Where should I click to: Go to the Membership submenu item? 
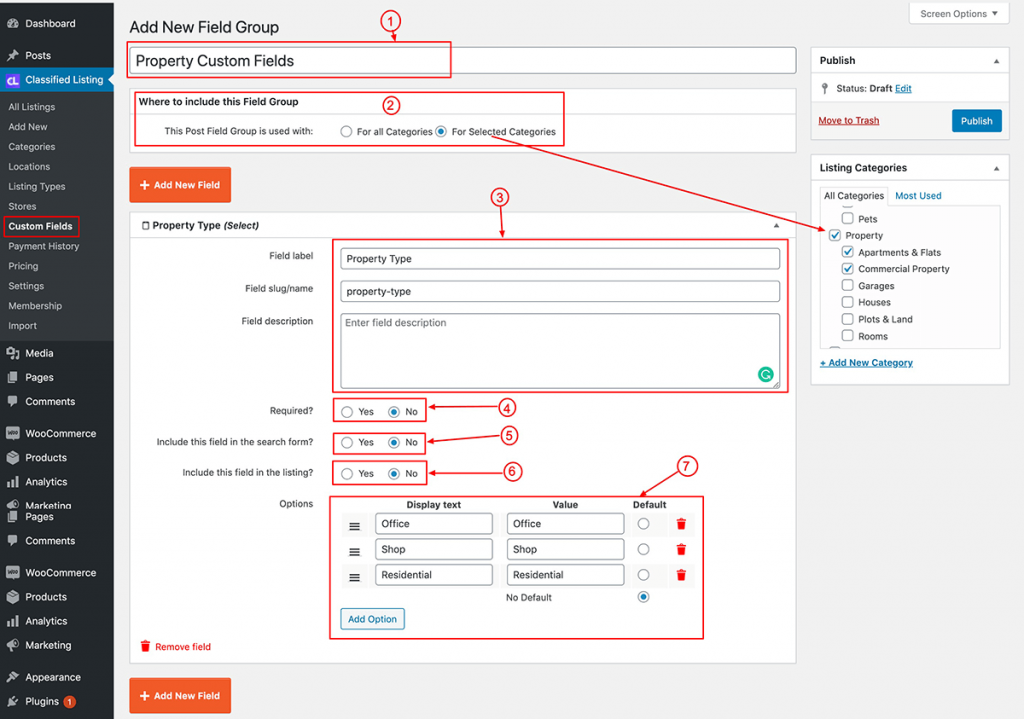pos(35,306)
